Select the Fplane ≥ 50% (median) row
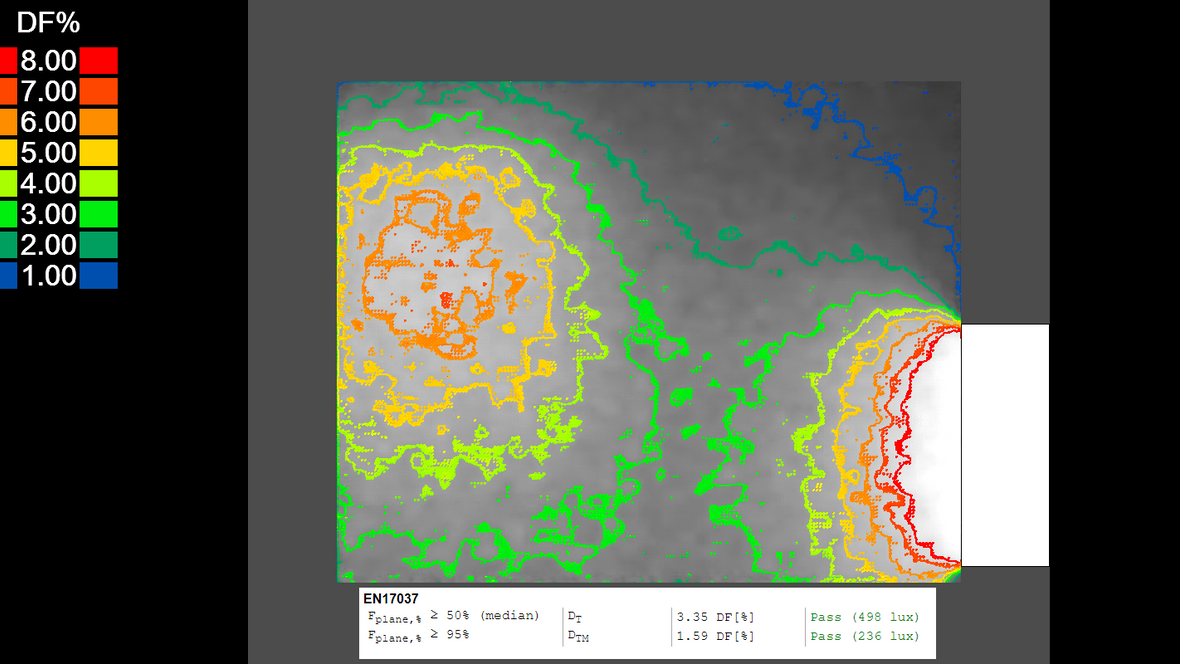This screenshot has height=664, width=1180. [453, 616]
